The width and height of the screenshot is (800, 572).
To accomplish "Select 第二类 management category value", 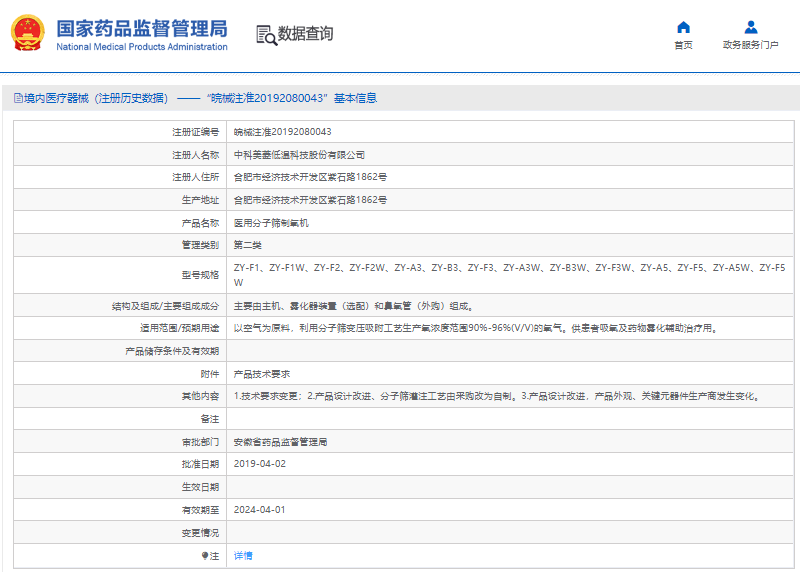I will (247, 245).
